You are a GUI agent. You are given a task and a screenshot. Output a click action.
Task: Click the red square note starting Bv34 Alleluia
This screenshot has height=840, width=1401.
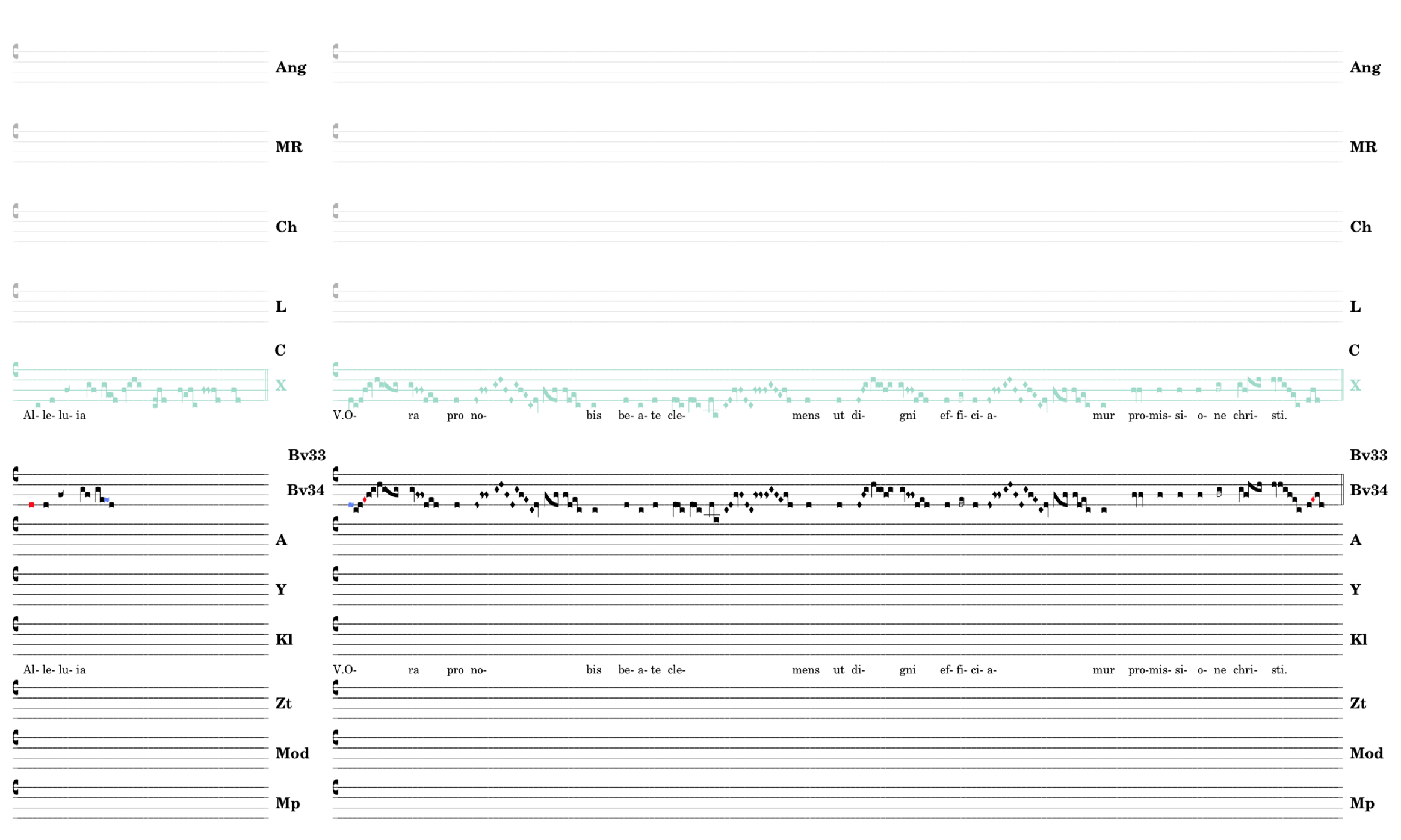tap(32, 505)
